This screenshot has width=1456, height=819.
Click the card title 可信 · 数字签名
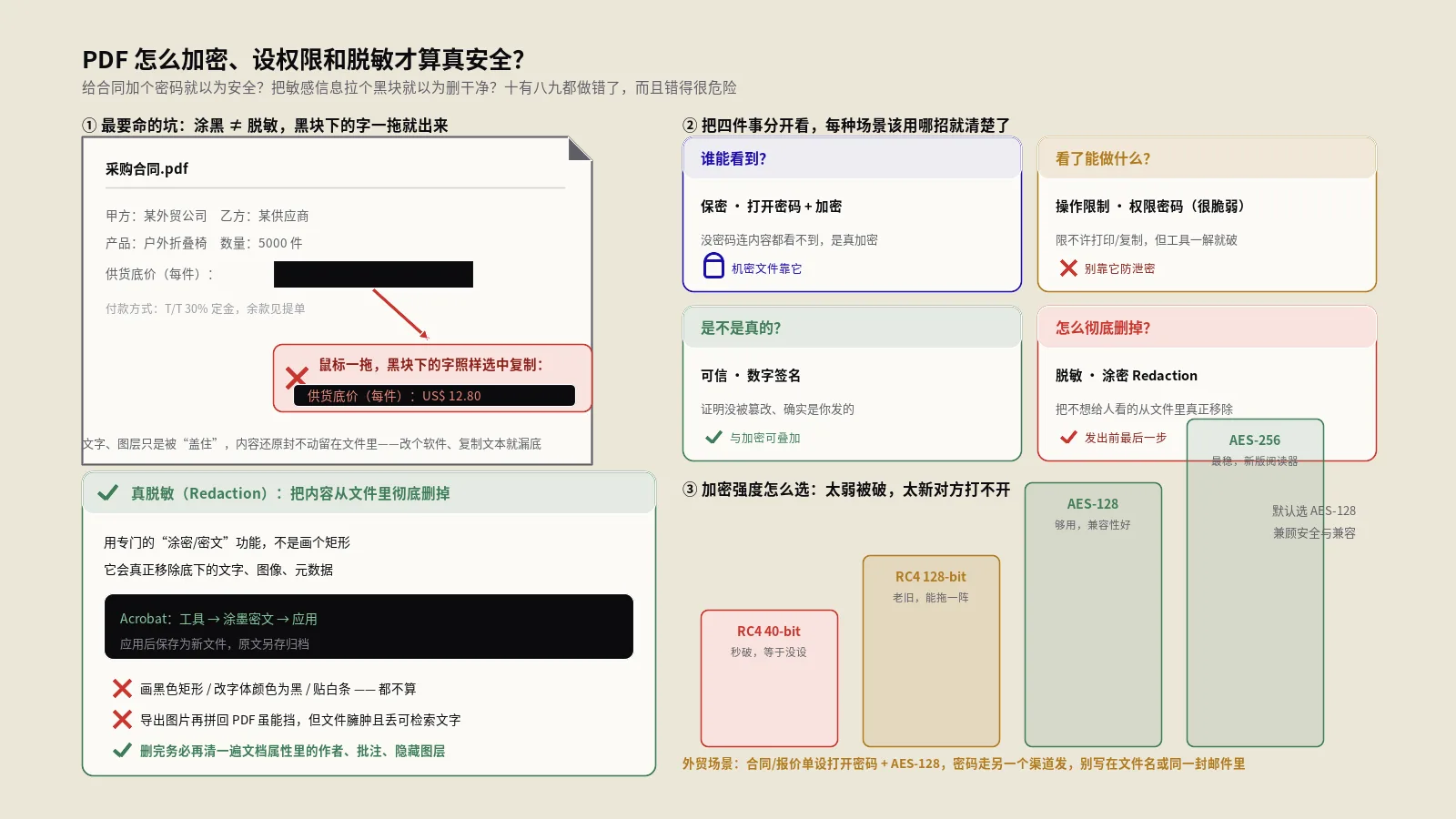click(751, 376)
